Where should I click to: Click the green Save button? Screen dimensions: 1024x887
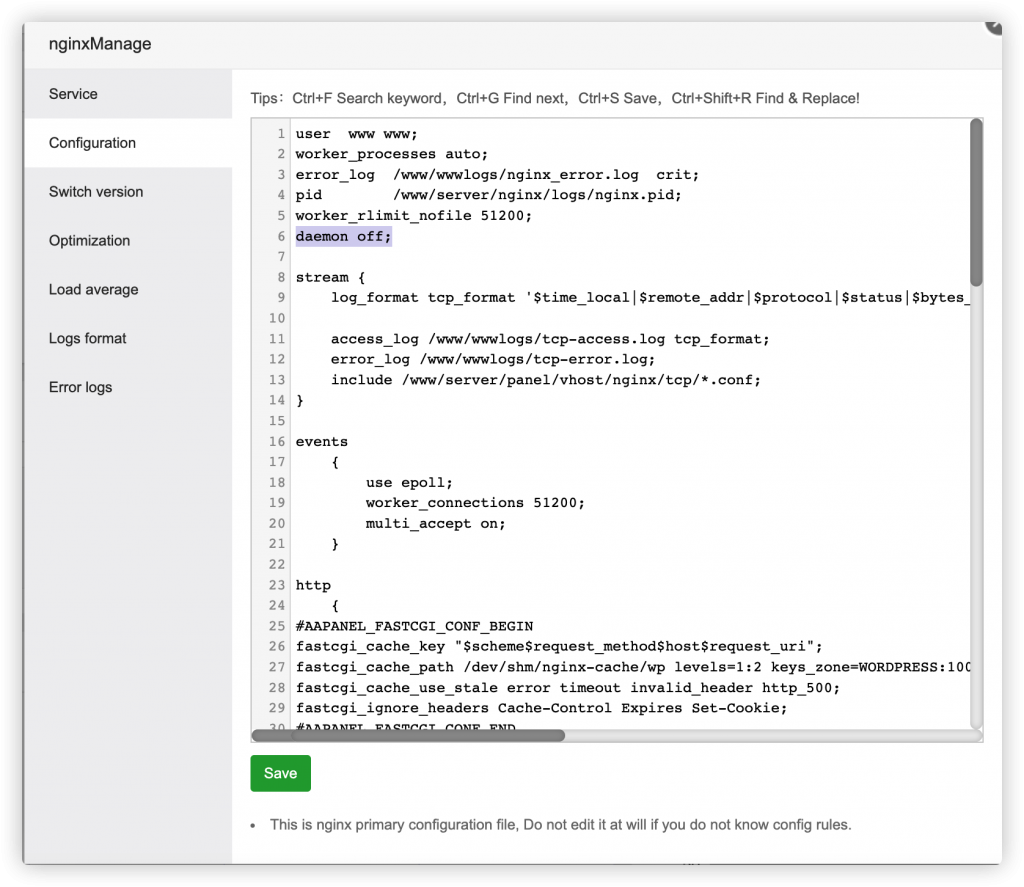pos(280,773)
